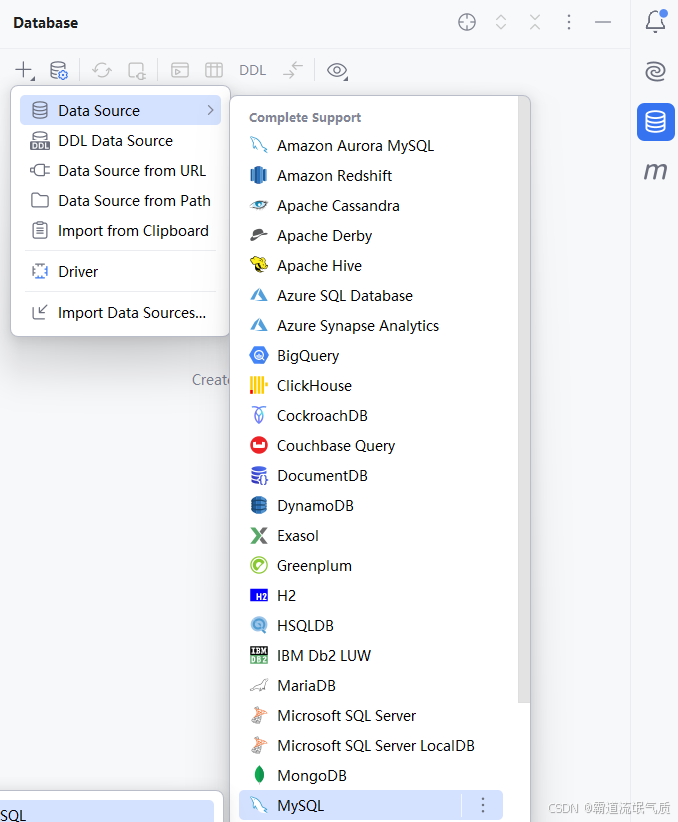678x822 pixels.
Task: Choose MariaDB
Action: pyautogui.click(x=371, y=686)
